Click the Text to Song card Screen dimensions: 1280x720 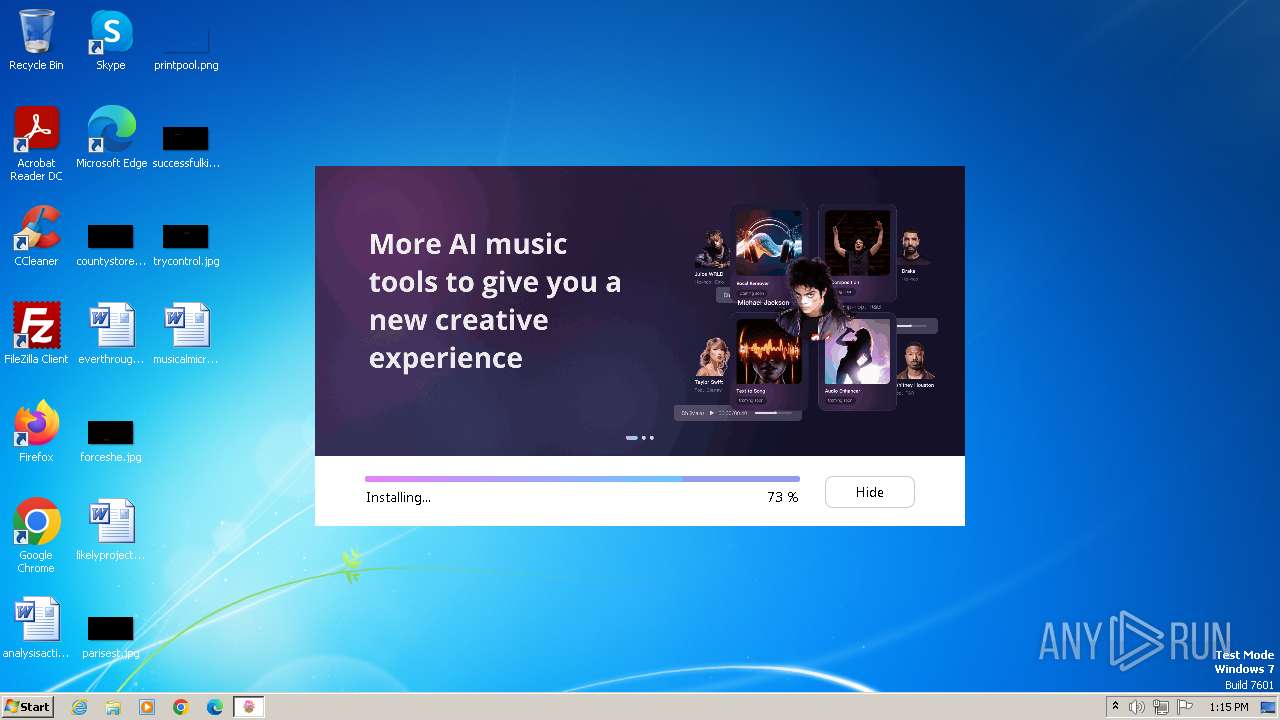pos(768,361)
